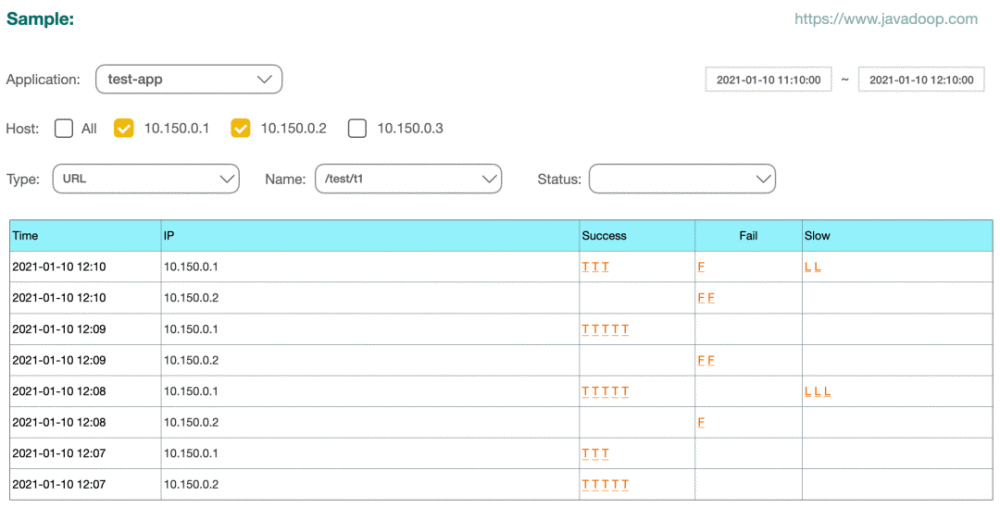Expand the empty Status dropdown
This screenshot has width=1000, height=508.
coord(682,179)
